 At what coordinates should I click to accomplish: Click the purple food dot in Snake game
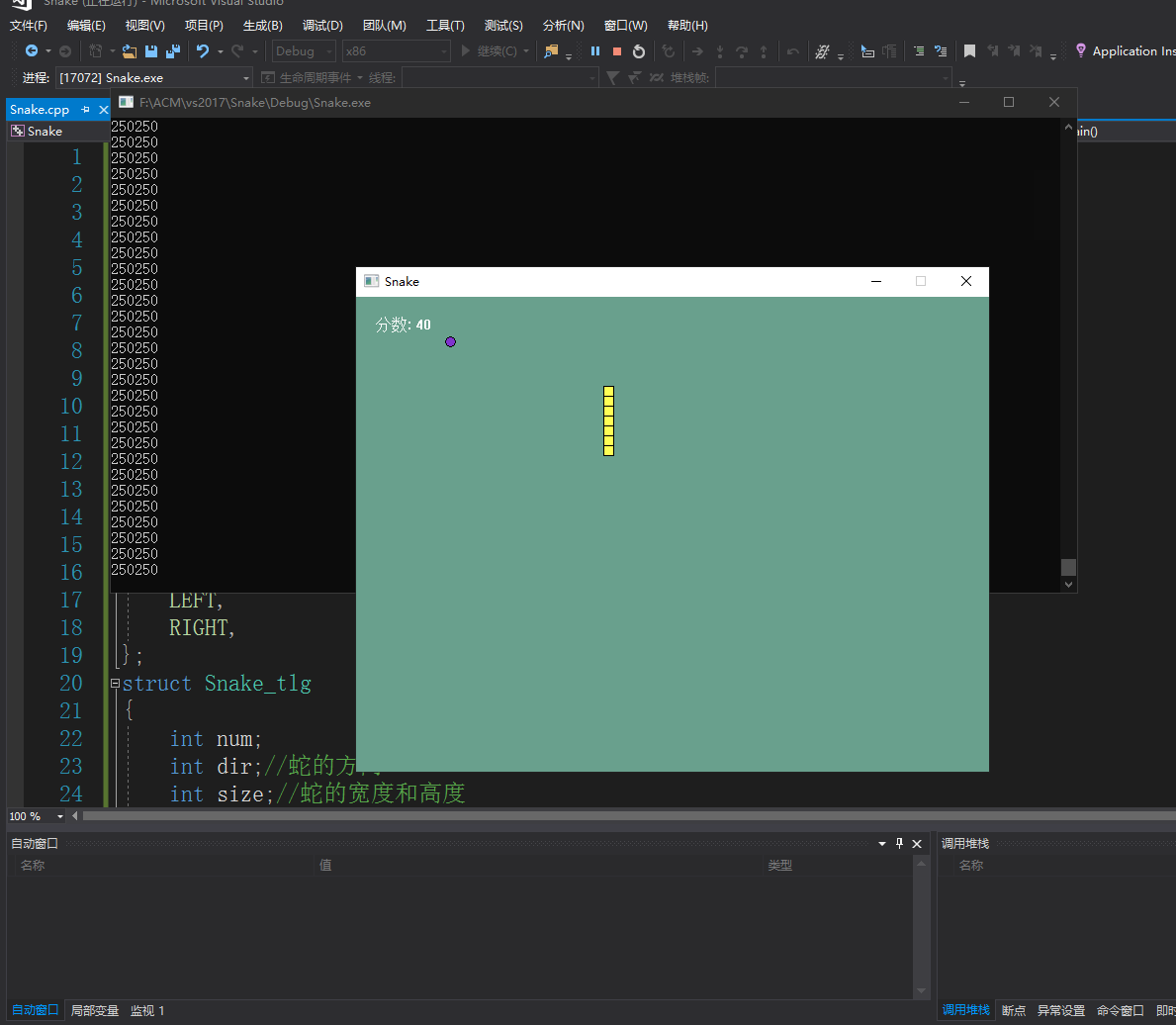[450, 342]
